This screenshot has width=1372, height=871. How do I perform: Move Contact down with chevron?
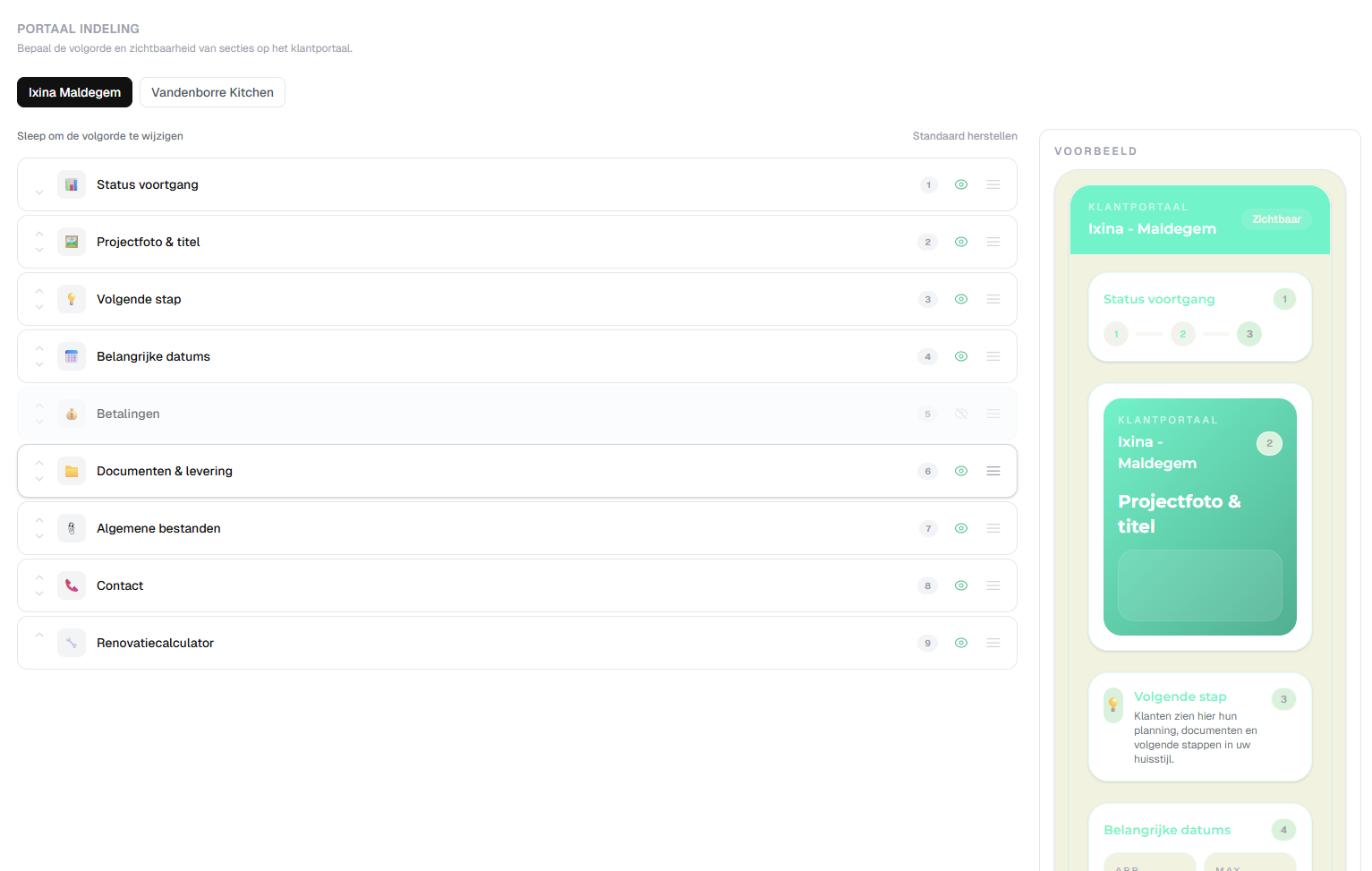point(39,593)
